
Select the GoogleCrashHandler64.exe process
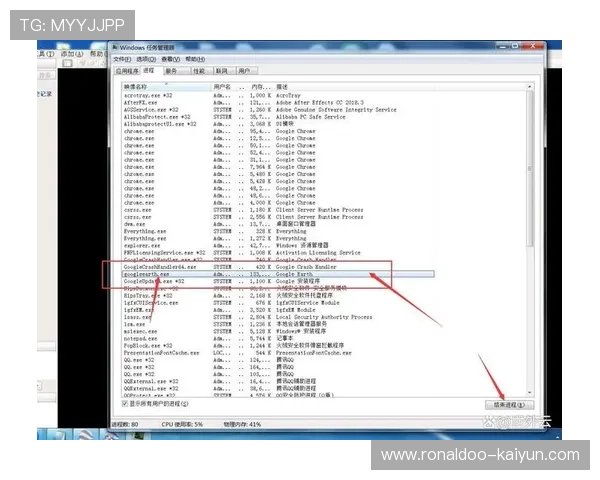pos(278,267)
